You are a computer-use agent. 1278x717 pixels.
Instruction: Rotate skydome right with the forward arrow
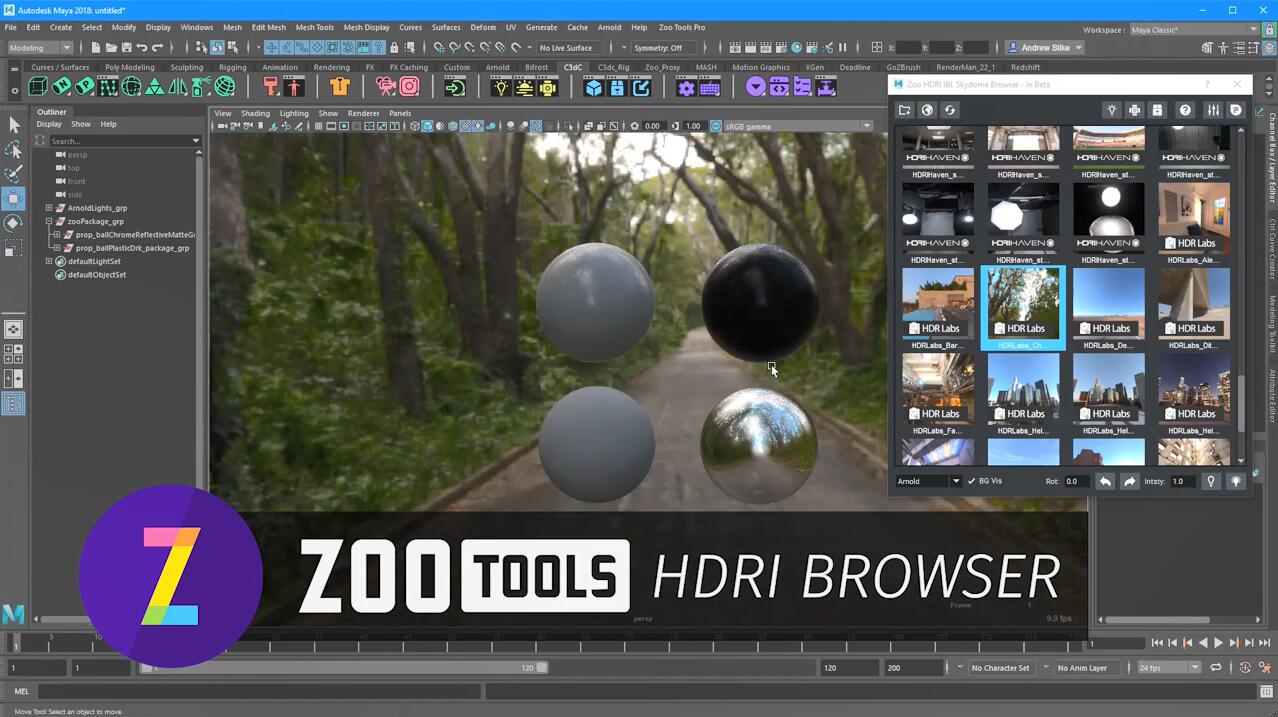click(x=1129, y=481)
